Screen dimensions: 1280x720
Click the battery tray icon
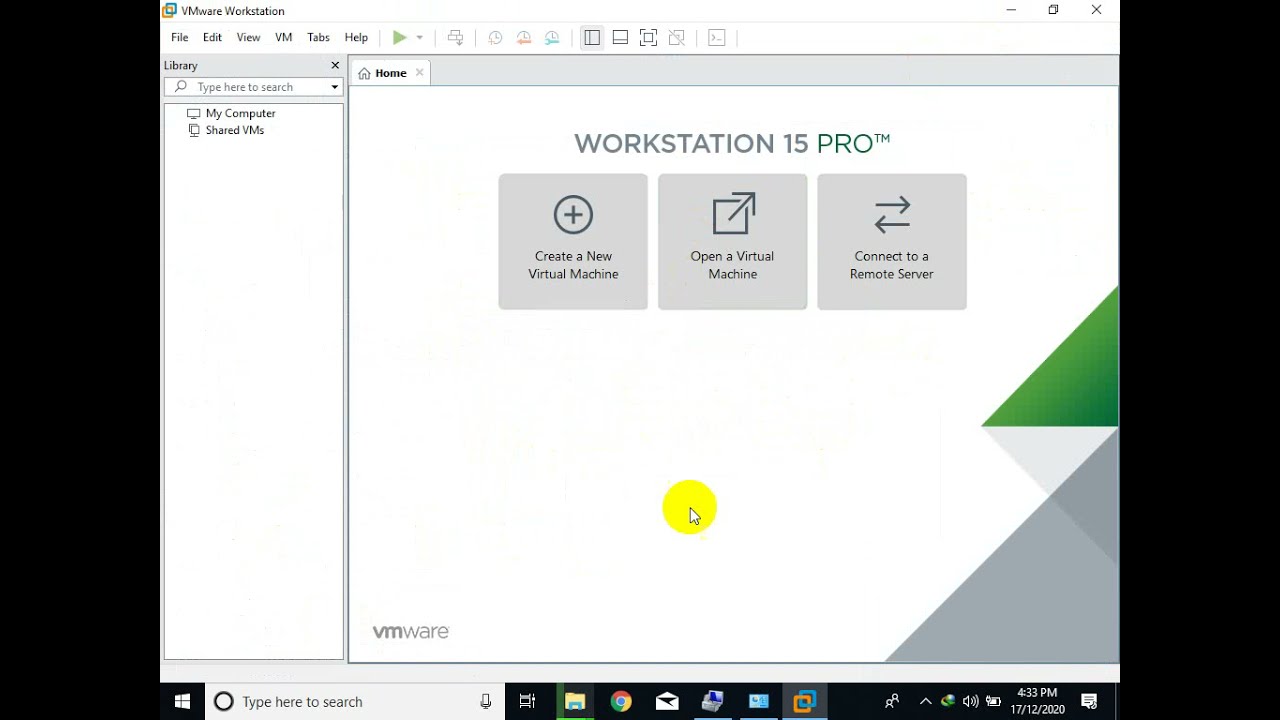[993, 702]
